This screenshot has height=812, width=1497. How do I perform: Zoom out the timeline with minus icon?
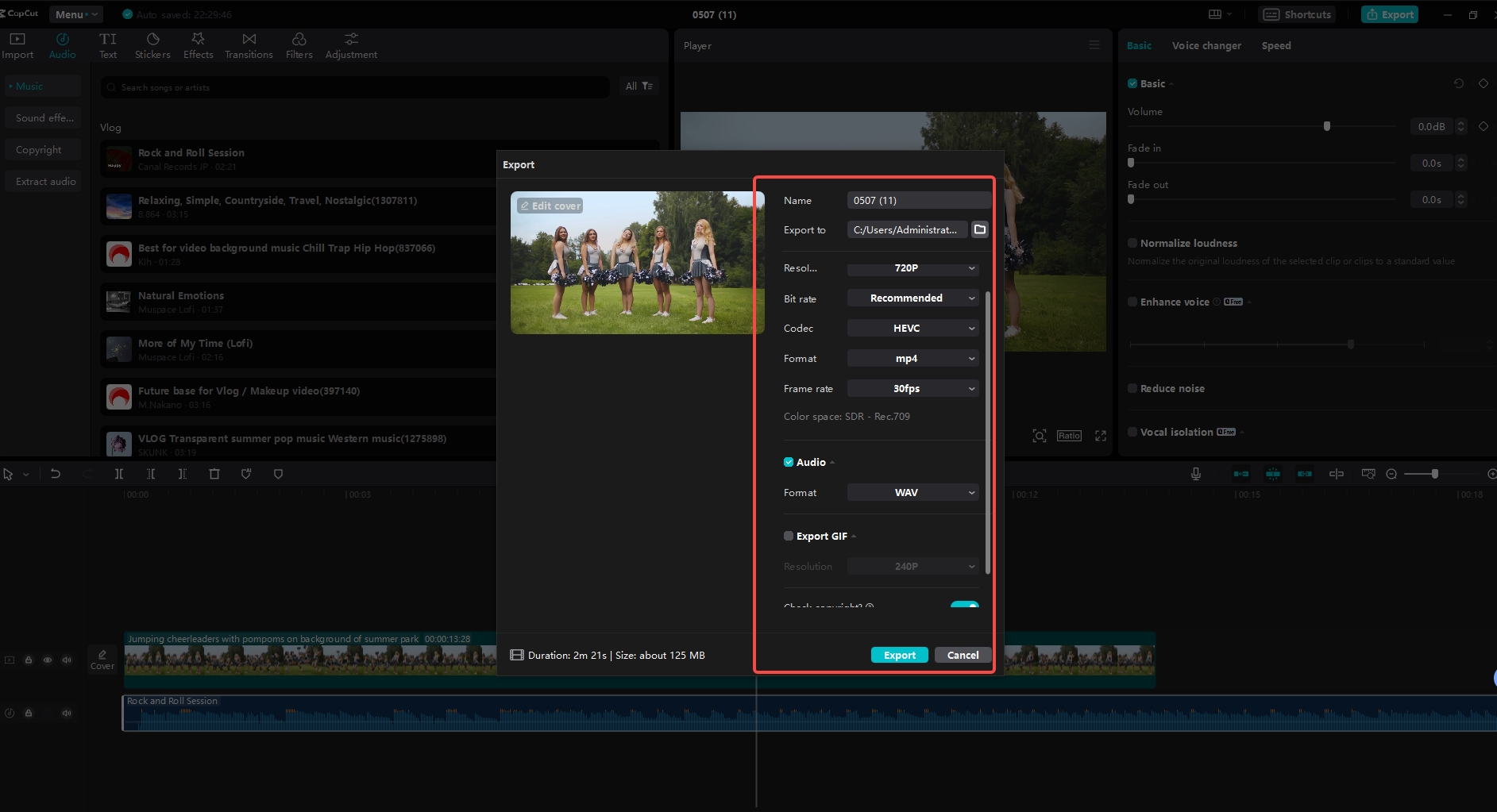1391,474
